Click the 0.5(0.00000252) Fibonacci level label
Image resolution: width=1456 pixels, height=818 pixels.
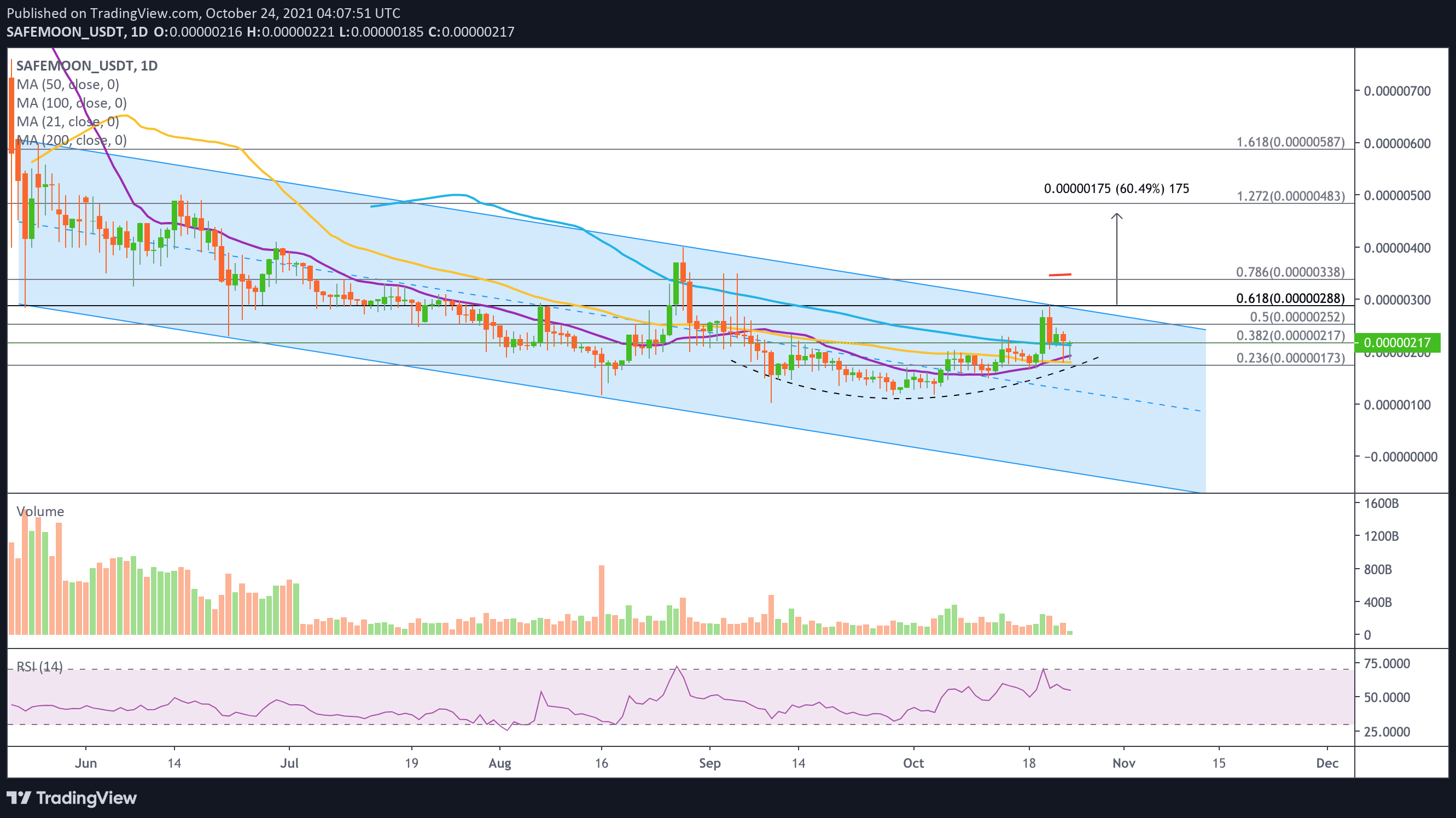click(x=1297, y=317)
